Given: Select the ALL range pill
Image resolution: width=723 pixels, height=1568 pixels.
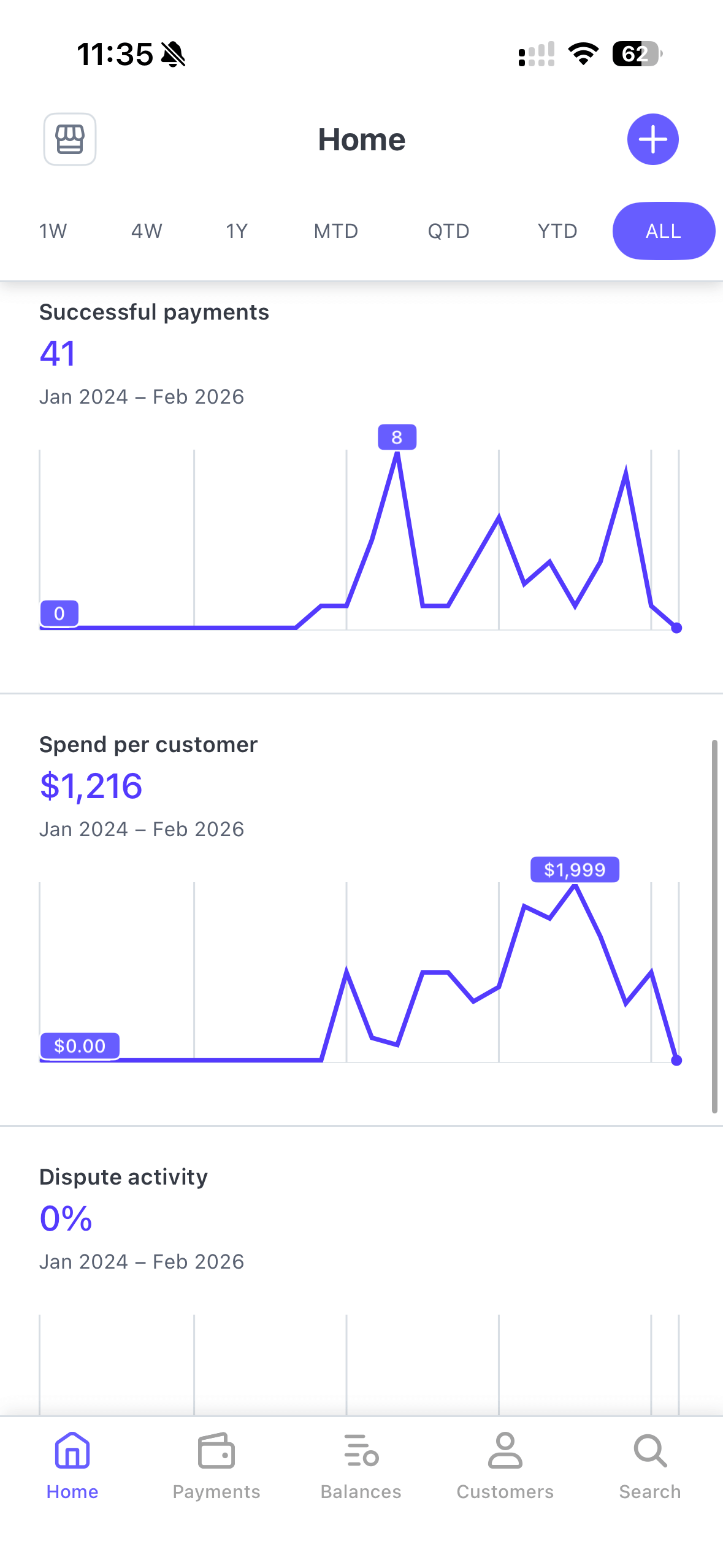Looking at the screenshot, I should click(x=664, y=231).
